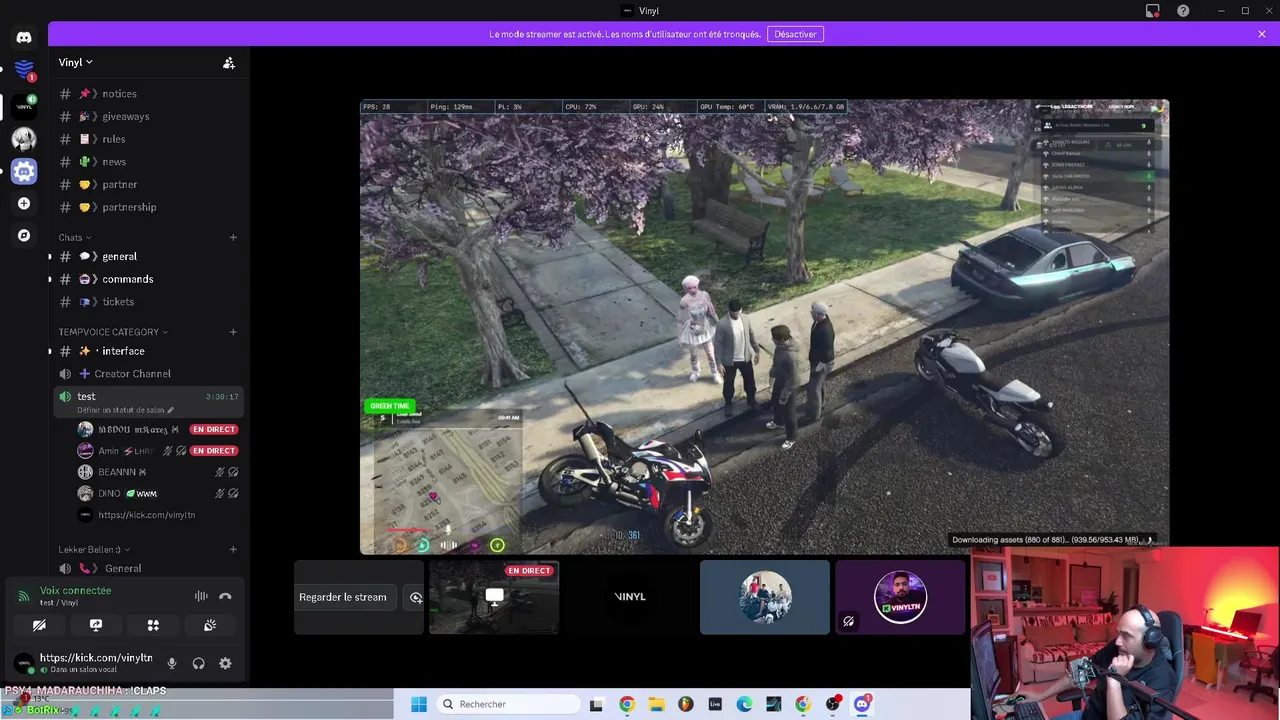Open the giveaways channel
The image size is (1280, 720).
[x=146, y=116]
